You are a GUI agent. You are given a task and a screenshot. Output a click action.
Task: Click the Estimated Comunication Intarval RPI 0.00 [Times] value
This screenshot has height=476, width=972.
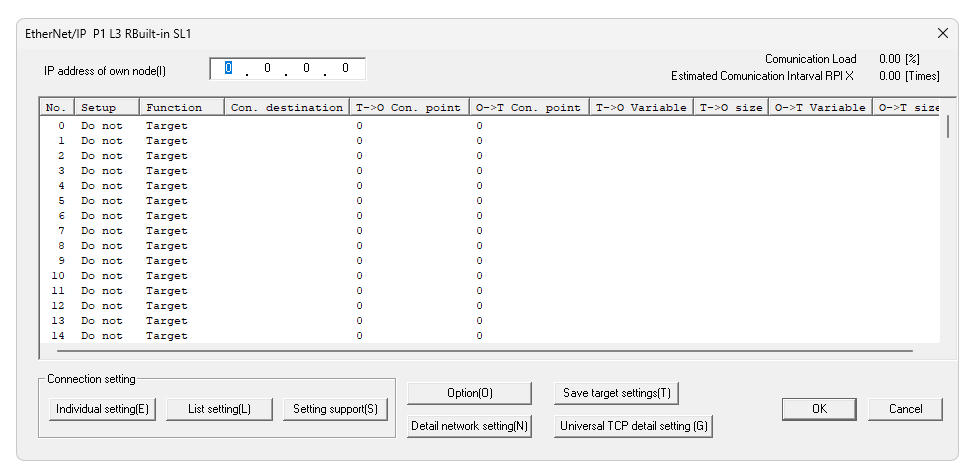point(909,76)
